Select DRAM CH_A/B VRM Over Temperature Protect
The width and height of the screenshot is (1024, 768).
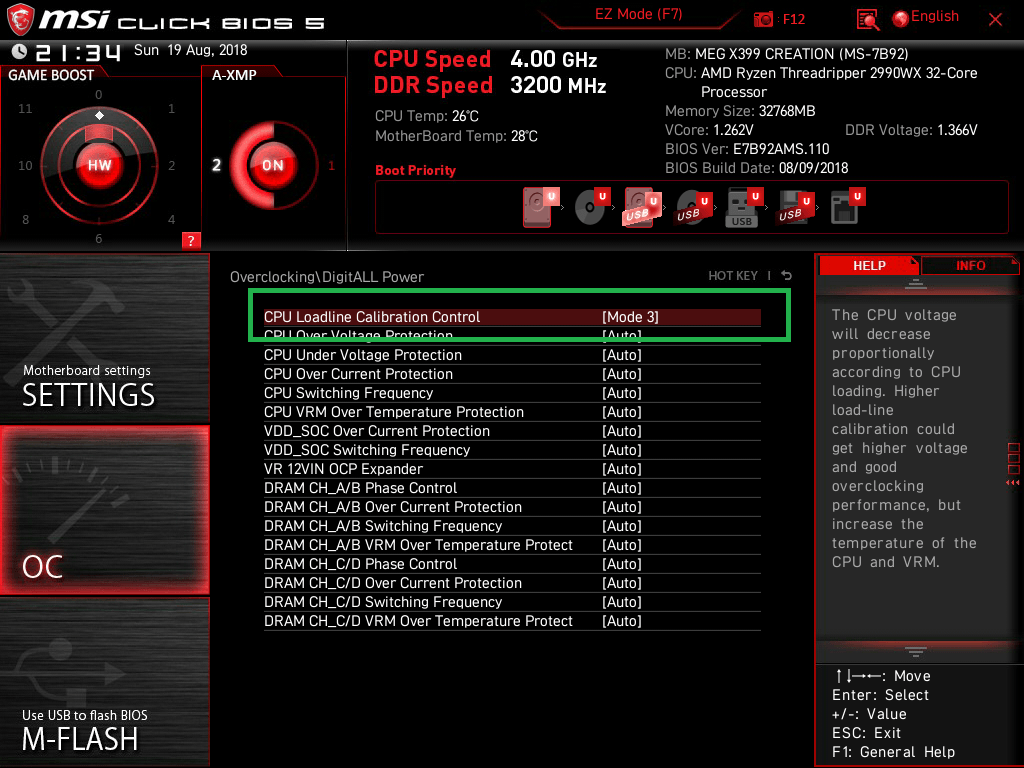click(x=512, y=545)
